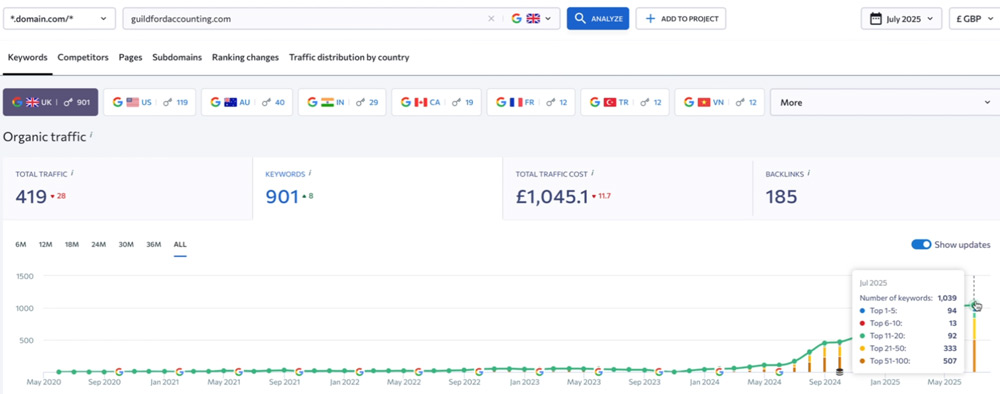Click info icon beside Backlinks

pos(809,172)
